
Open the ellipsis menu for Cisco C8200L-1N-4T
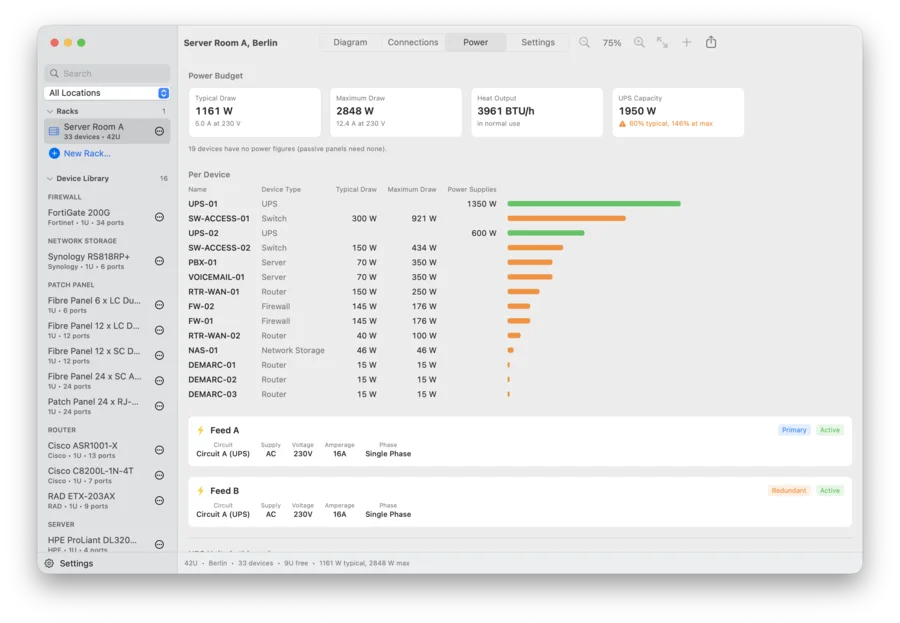[160, 475]
